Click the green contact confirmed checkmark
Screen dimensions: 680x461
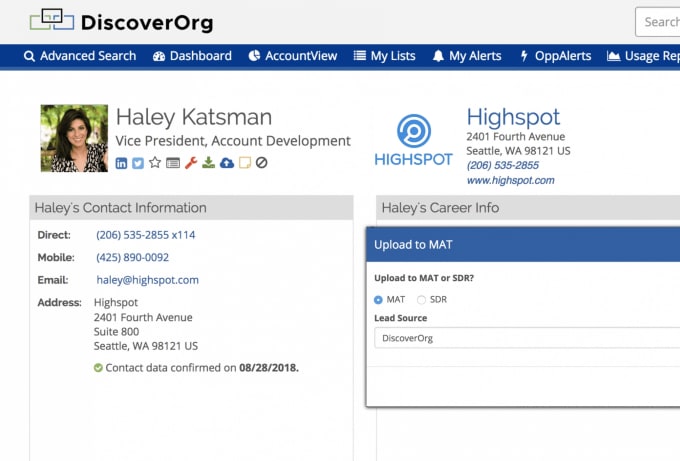98,368
